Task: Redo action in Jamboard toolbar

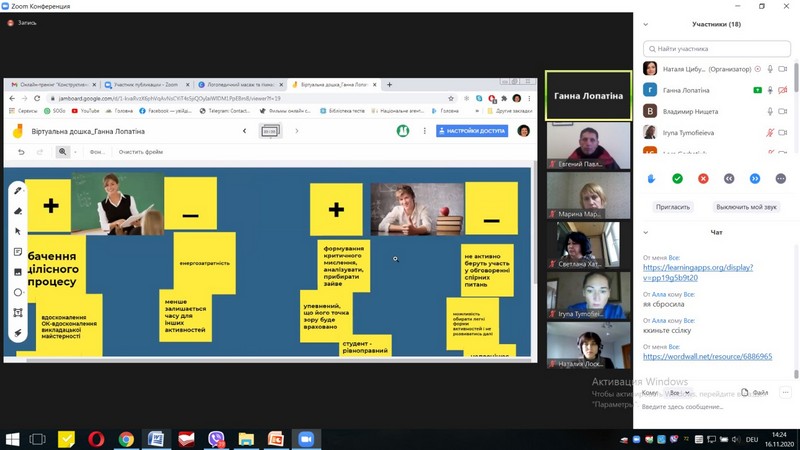Action: (40, 152)
